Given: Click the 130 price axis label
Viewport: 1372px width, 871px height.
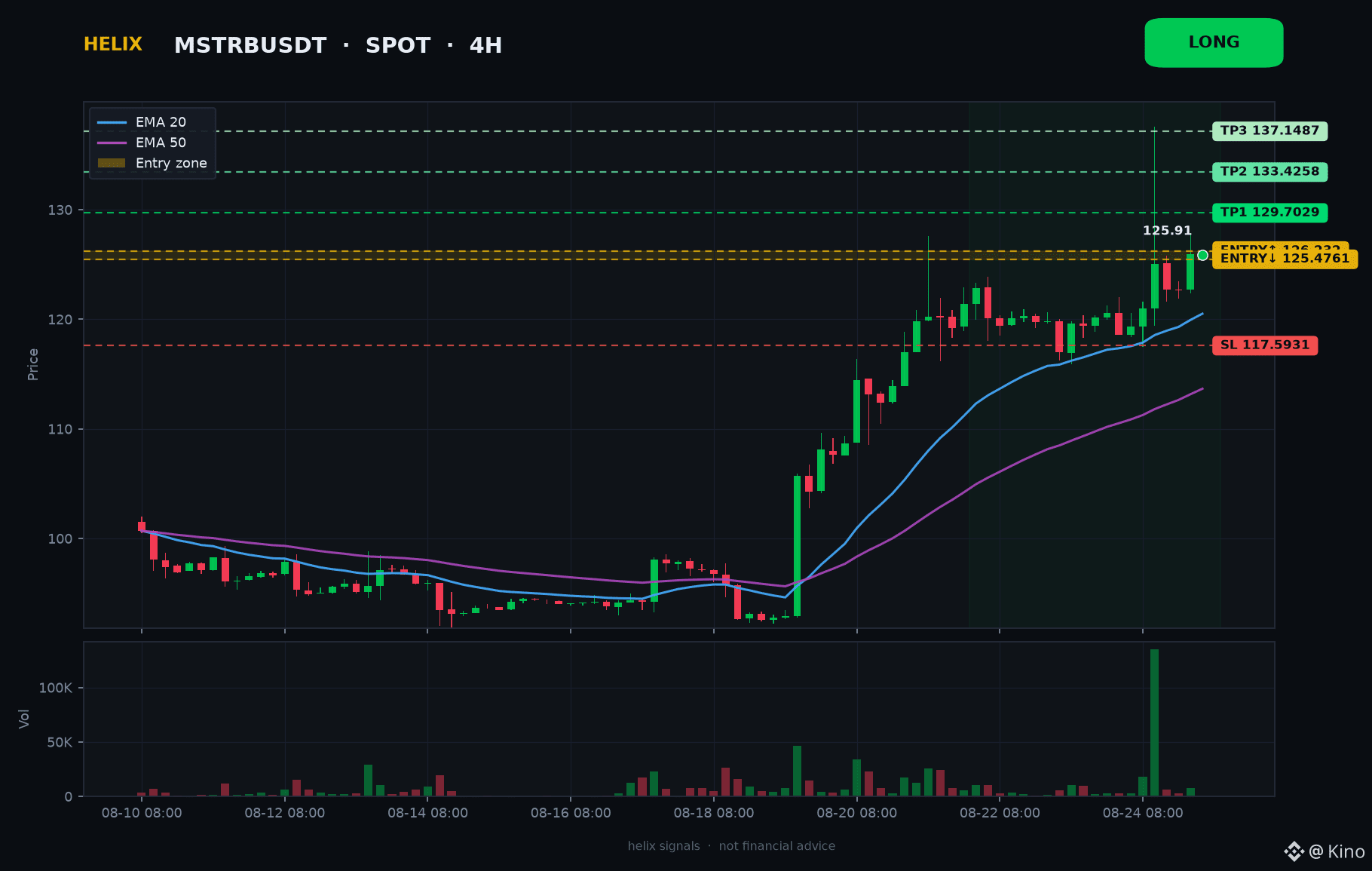Looking at the screenshot, I should [60, 210].
